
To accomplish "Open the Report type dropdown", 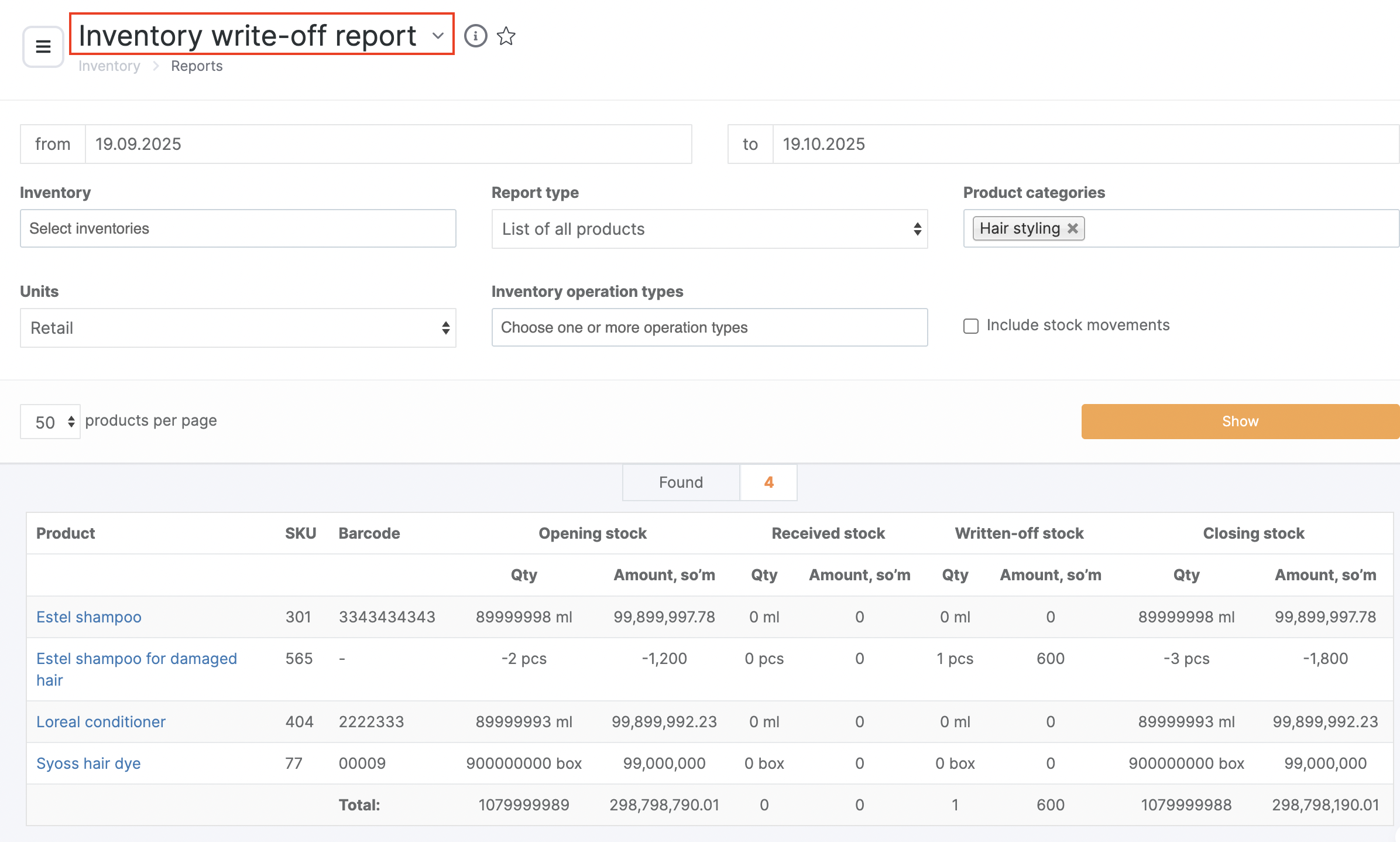I will (709, 229).
